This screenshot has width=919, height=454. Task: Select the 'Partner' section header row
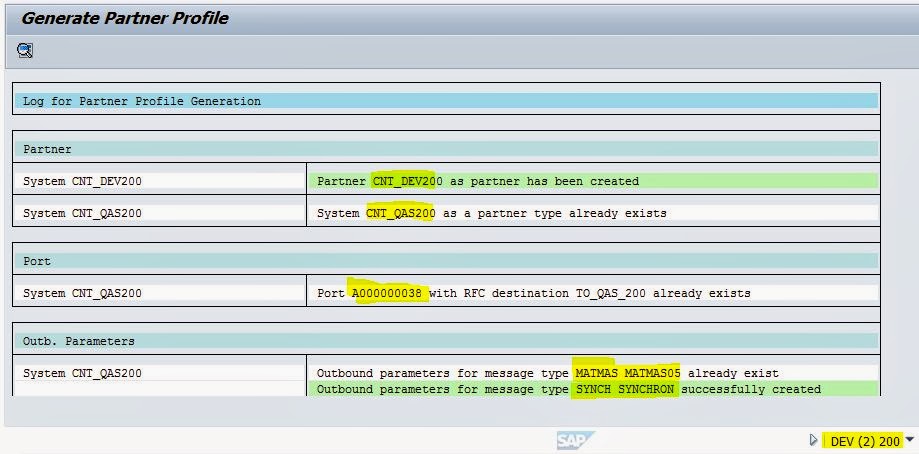(x=445, y=149)
